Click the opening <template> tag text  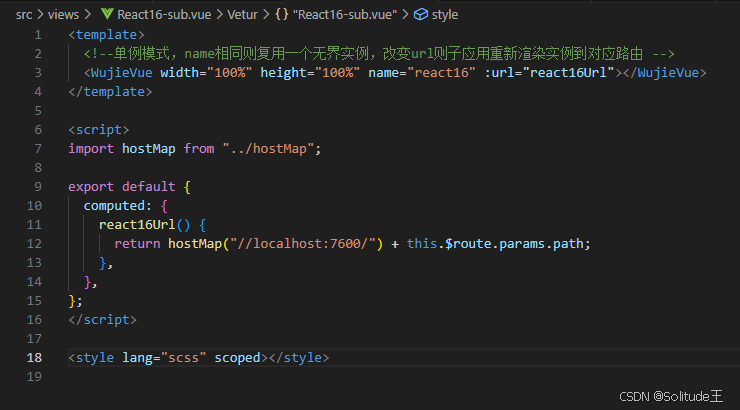point(106,35)
